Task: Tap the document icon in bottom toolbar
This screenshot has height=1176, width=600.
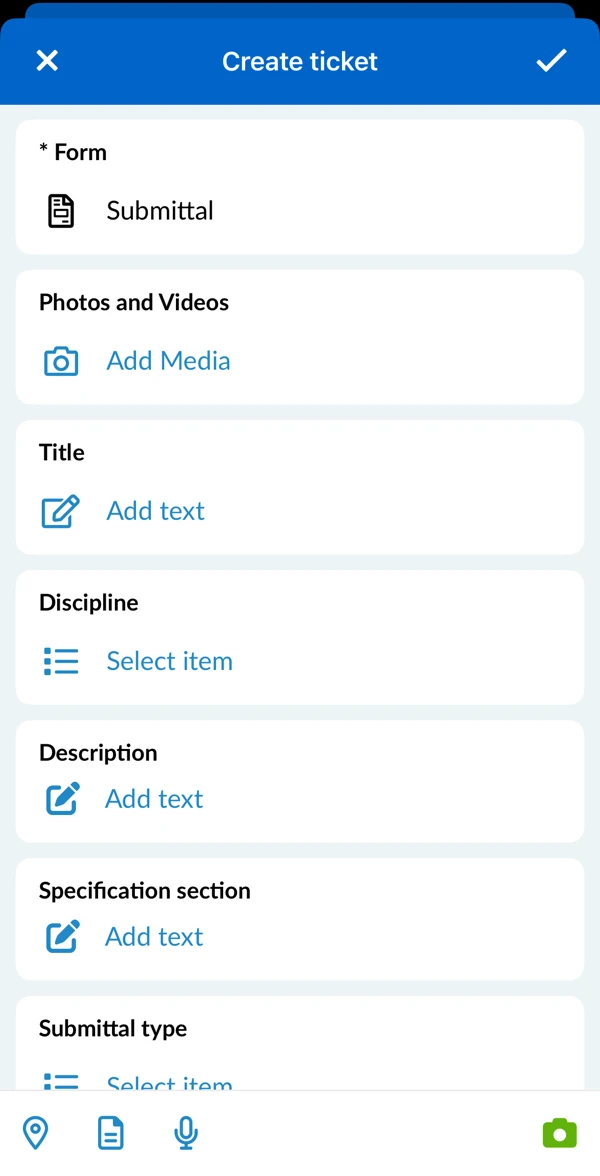Action: tap(111, 1132)
